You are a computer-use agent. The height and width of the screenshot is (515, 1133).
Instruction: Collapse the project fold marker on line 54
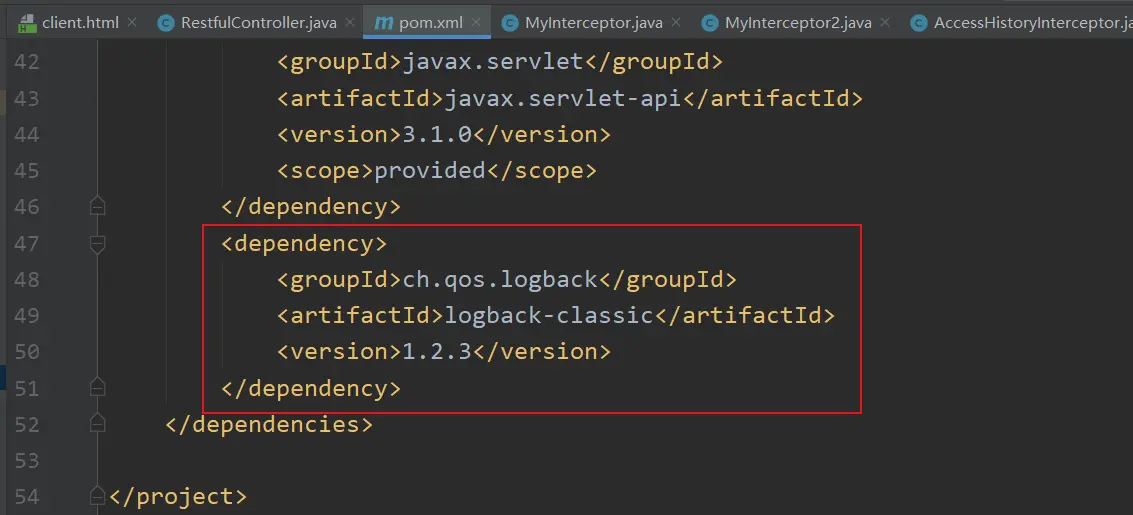(98, 497)
